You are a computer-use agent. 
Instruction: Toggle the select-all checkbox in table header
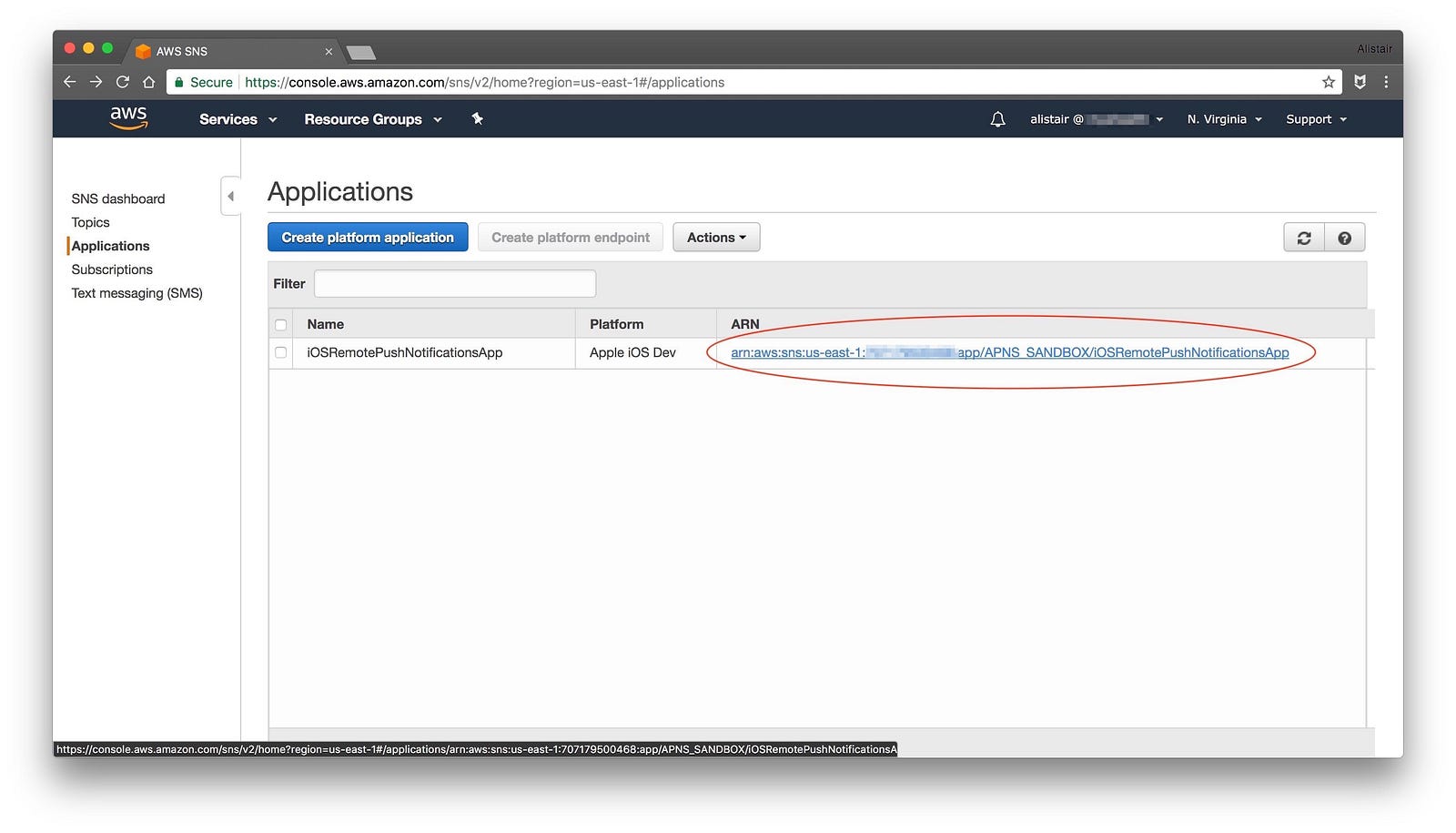pos(281,325)
